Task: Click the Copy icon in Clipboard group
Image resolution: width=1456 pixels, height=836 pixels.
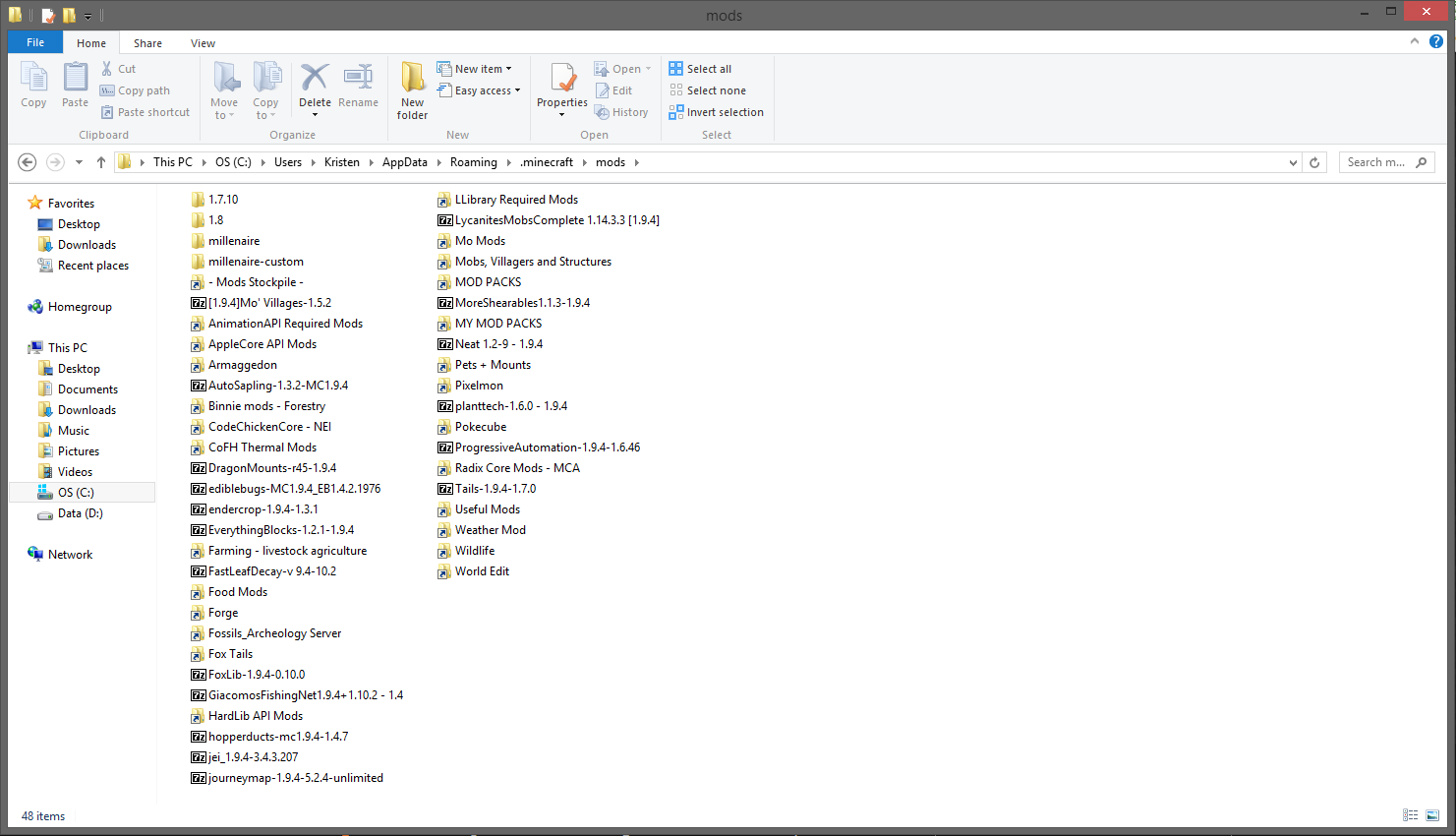Action: pyautogui.click(x=33, y=77)
